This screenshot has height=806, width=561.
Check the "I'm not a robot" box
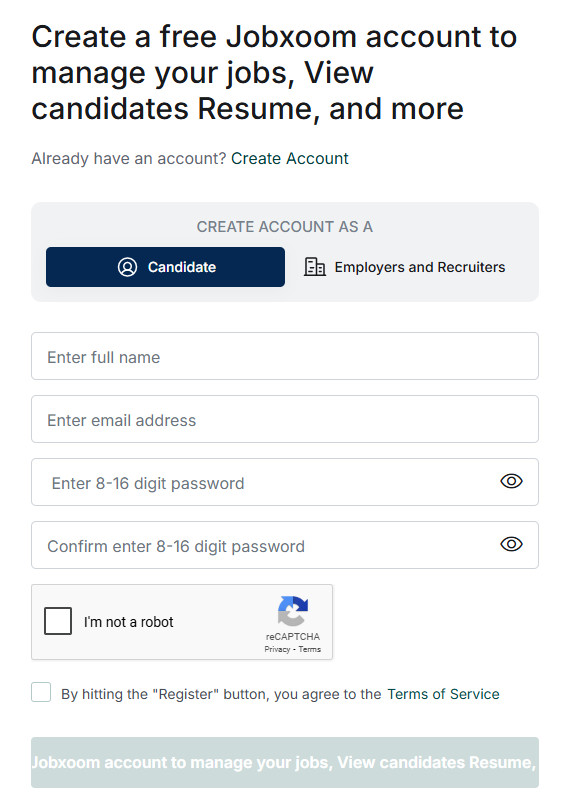click(58, 621)
